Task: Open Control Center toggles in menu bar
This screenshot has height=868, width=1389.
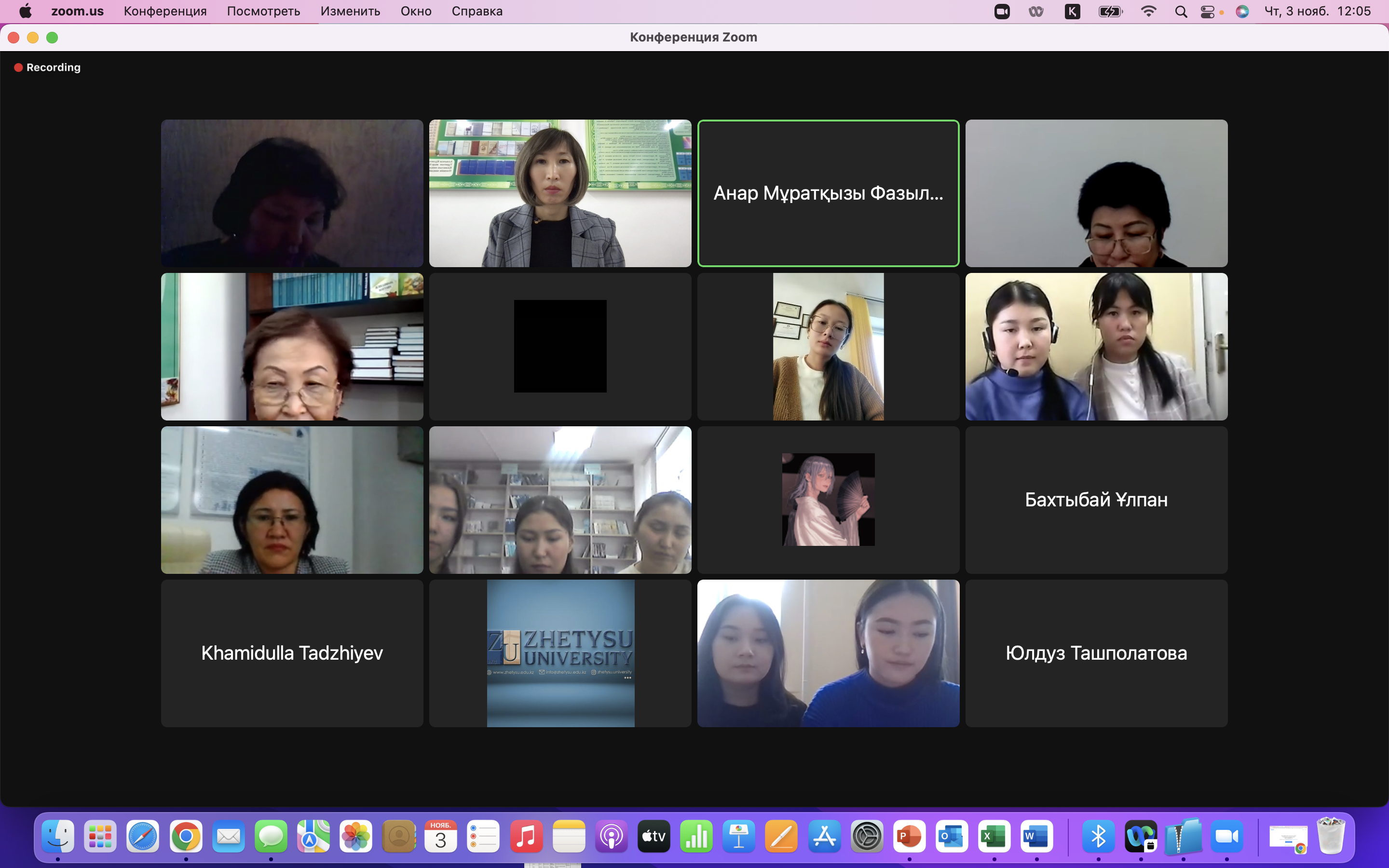Action: (1208, 12)
